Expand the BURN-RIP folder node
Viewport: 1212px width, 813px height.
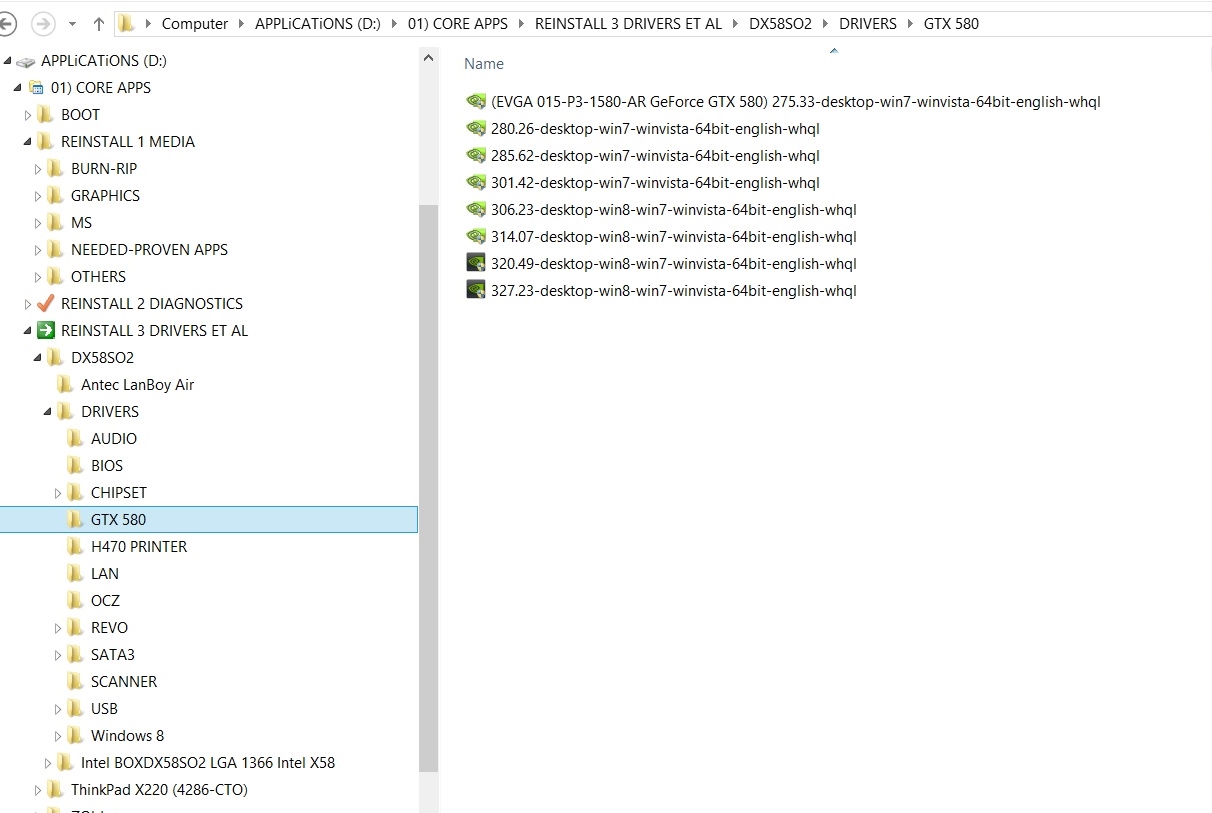pyautogui.click(x=38, y=169)
